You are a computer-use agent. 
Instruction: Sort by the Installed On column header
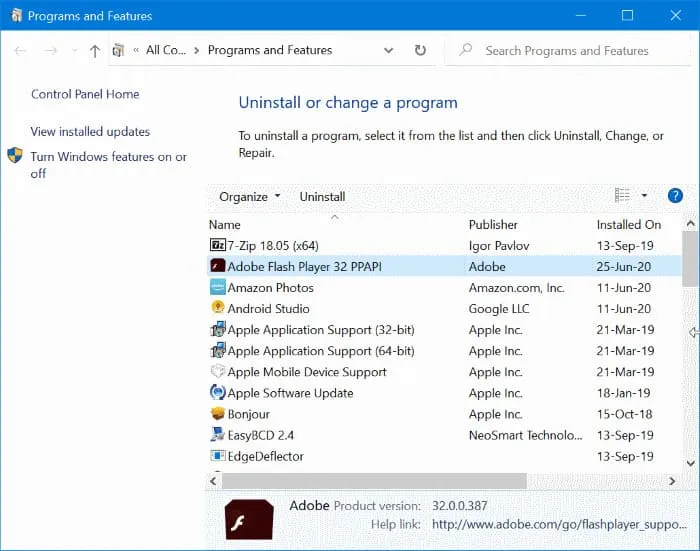[x=629, y=225]
